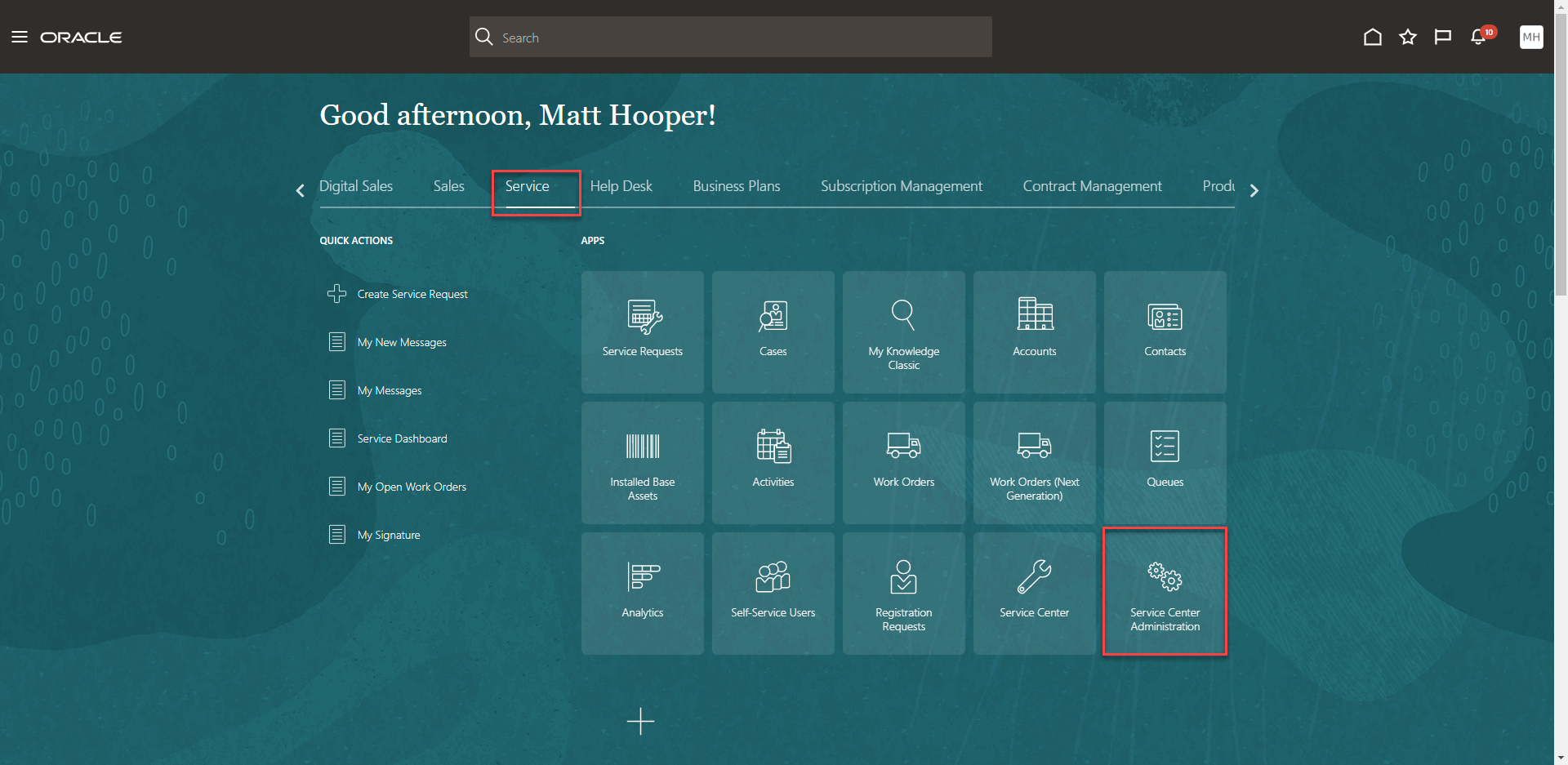The width and height of the screenshot is (1568, 765).
Task: Launch the Activities app
Action: point(773,462)
